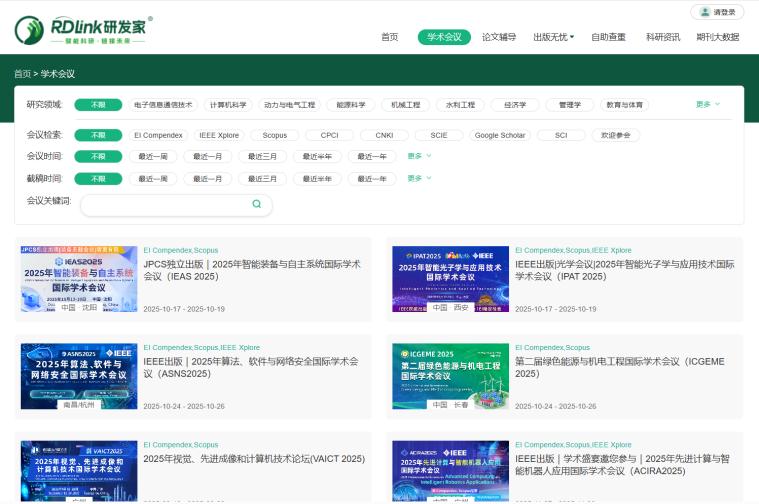This screenshot has height=504, width=759.
Task: Click the 会议关键词 search input field
Action: click(x=165, y=204)
